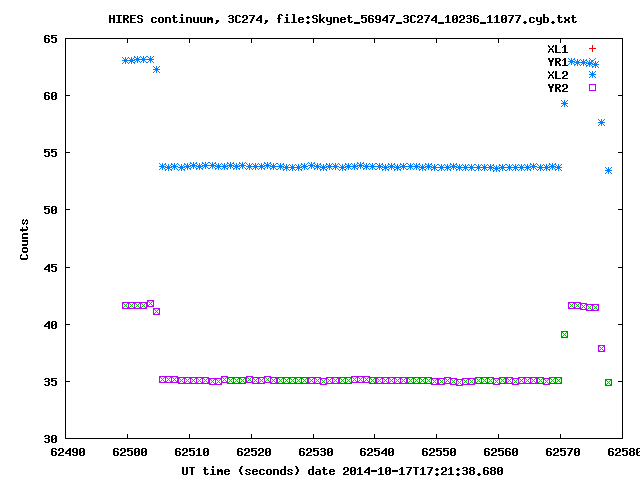The height and width of the screenshot is (480, 640).
Task: Click the purple square marker beside YR2 legend
Action: coord(592,87)
